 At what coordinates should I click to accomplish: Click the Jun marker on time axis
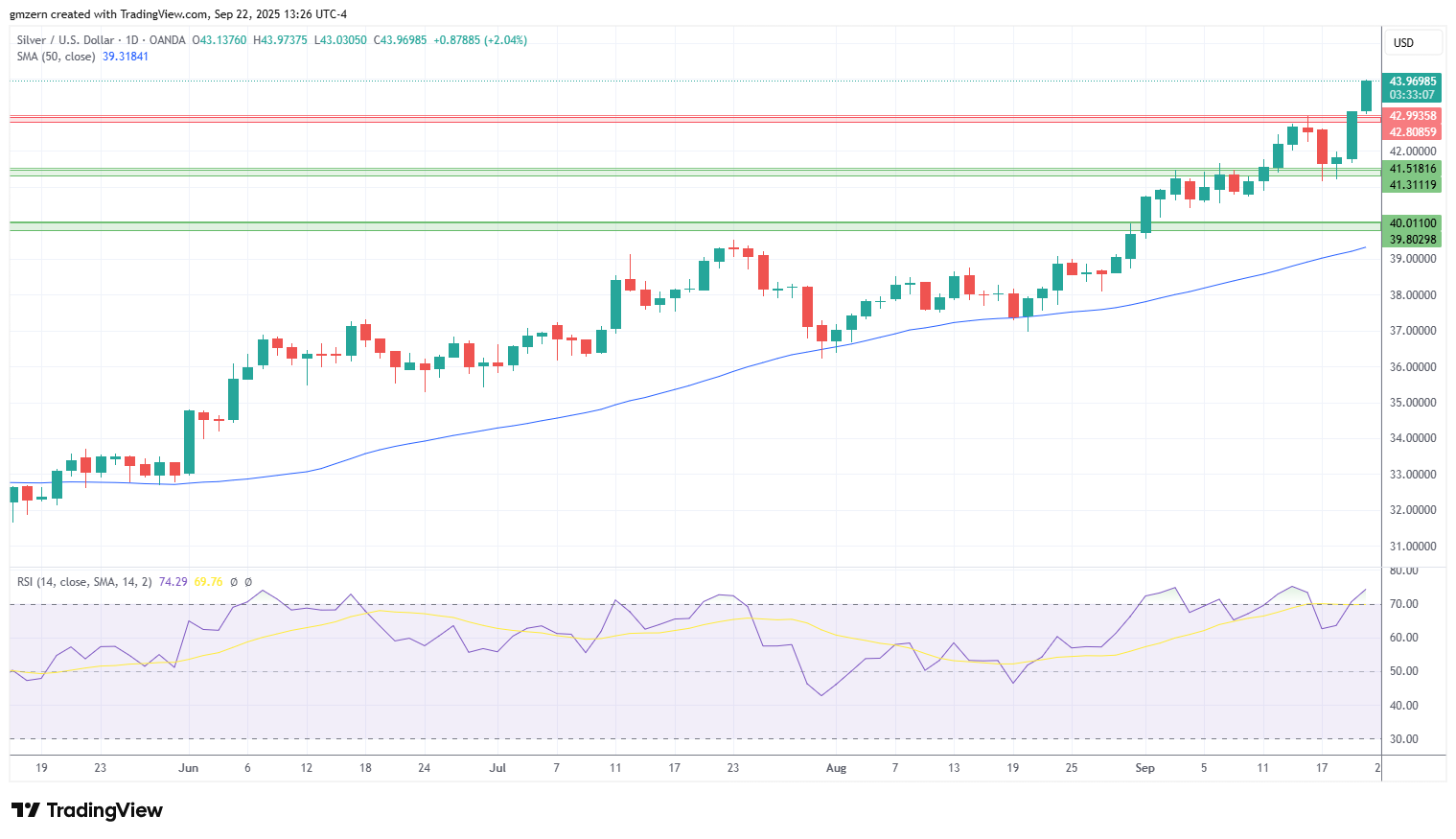pos(189,768)
